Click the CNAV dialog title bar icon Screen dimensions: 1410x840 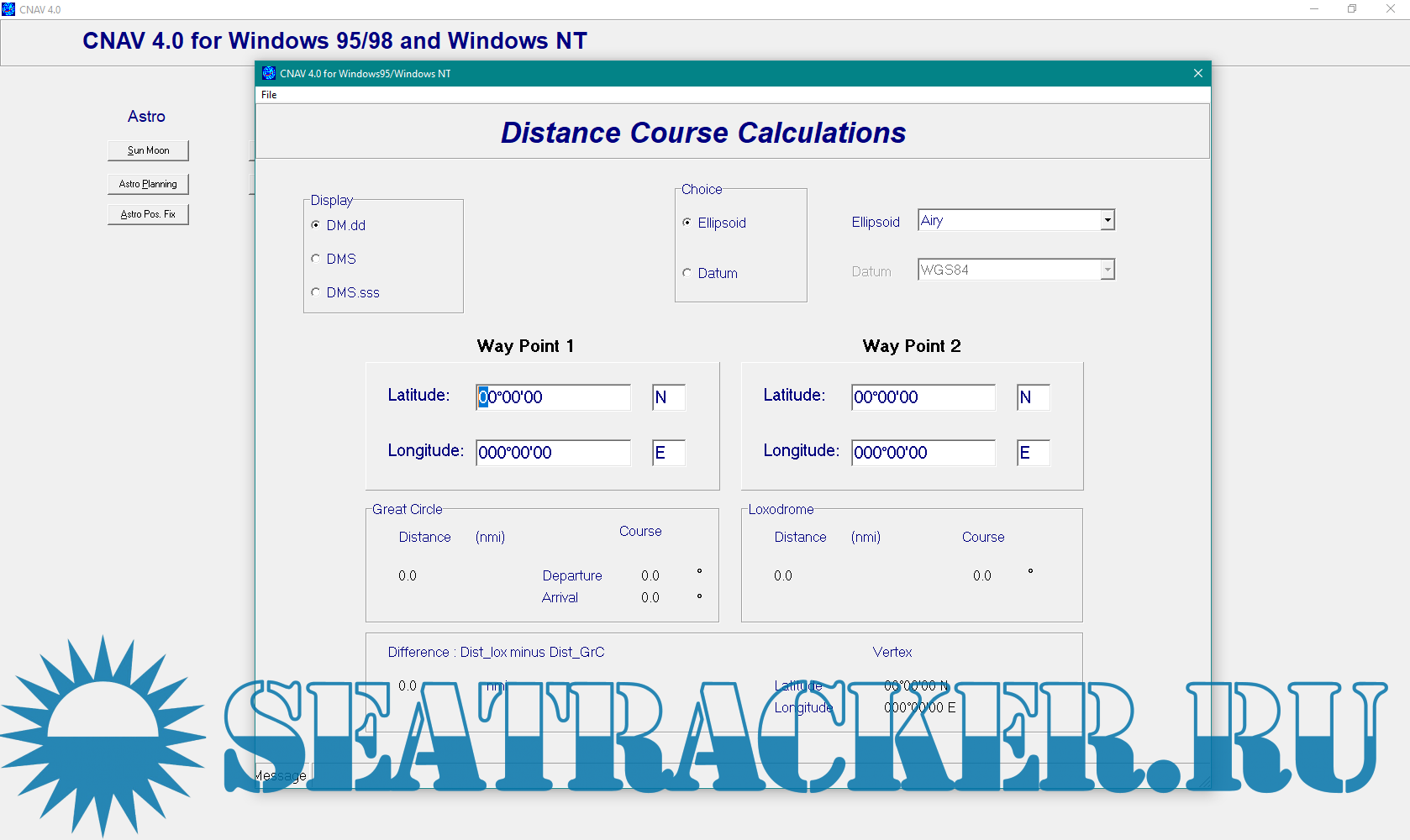click(x=269, y=74)
